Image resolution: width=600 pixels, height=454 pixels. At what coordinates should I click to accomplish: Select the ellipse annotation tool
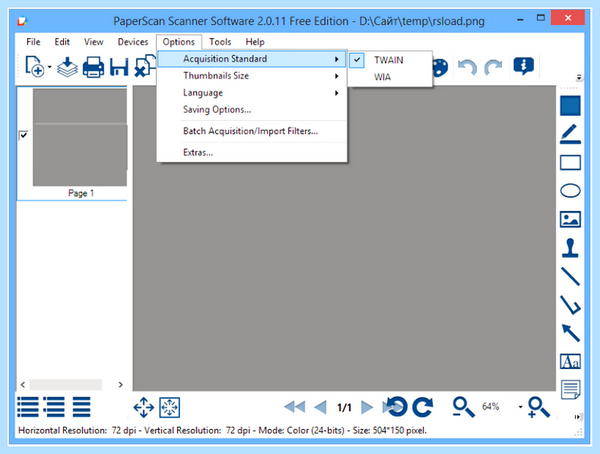pyautogui.click(x=570, y=191)
